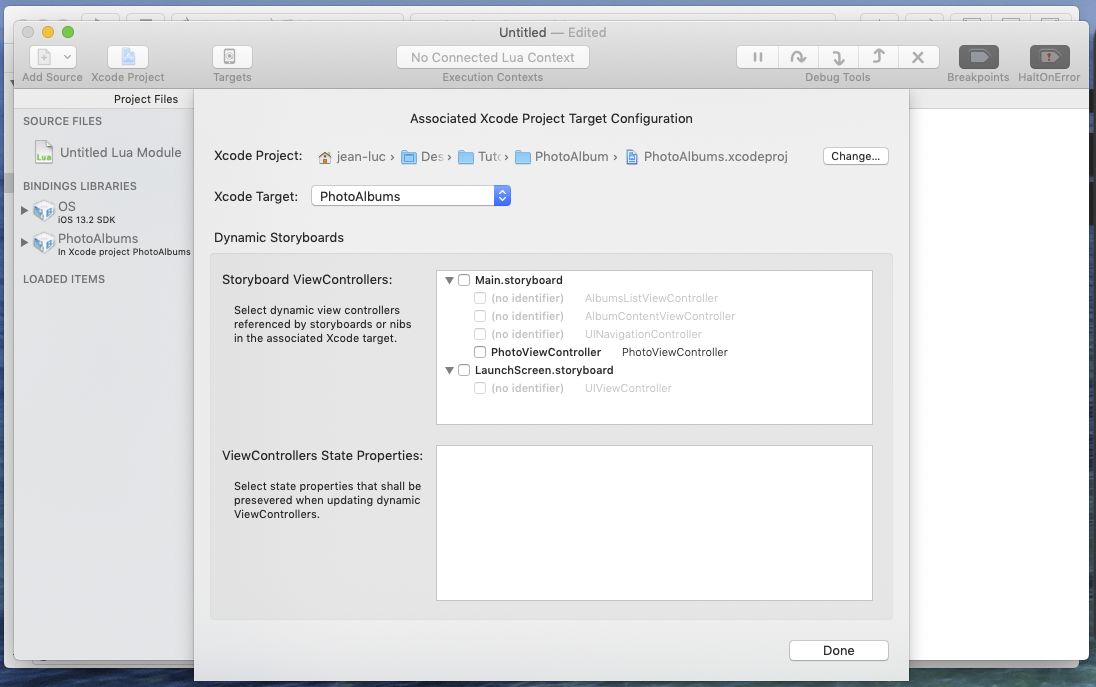
Task: Click the ViewControllers State Properties list area
Action: [654, 523]
